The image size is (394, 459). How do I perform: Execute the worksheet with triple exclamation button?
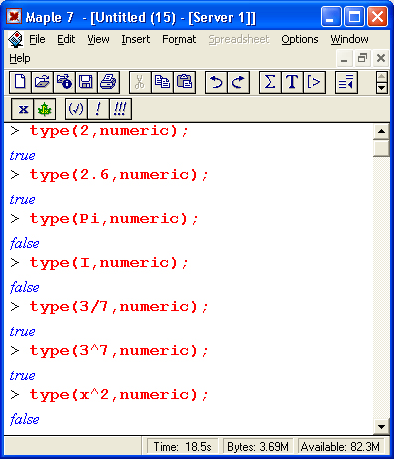coord(120,109)
